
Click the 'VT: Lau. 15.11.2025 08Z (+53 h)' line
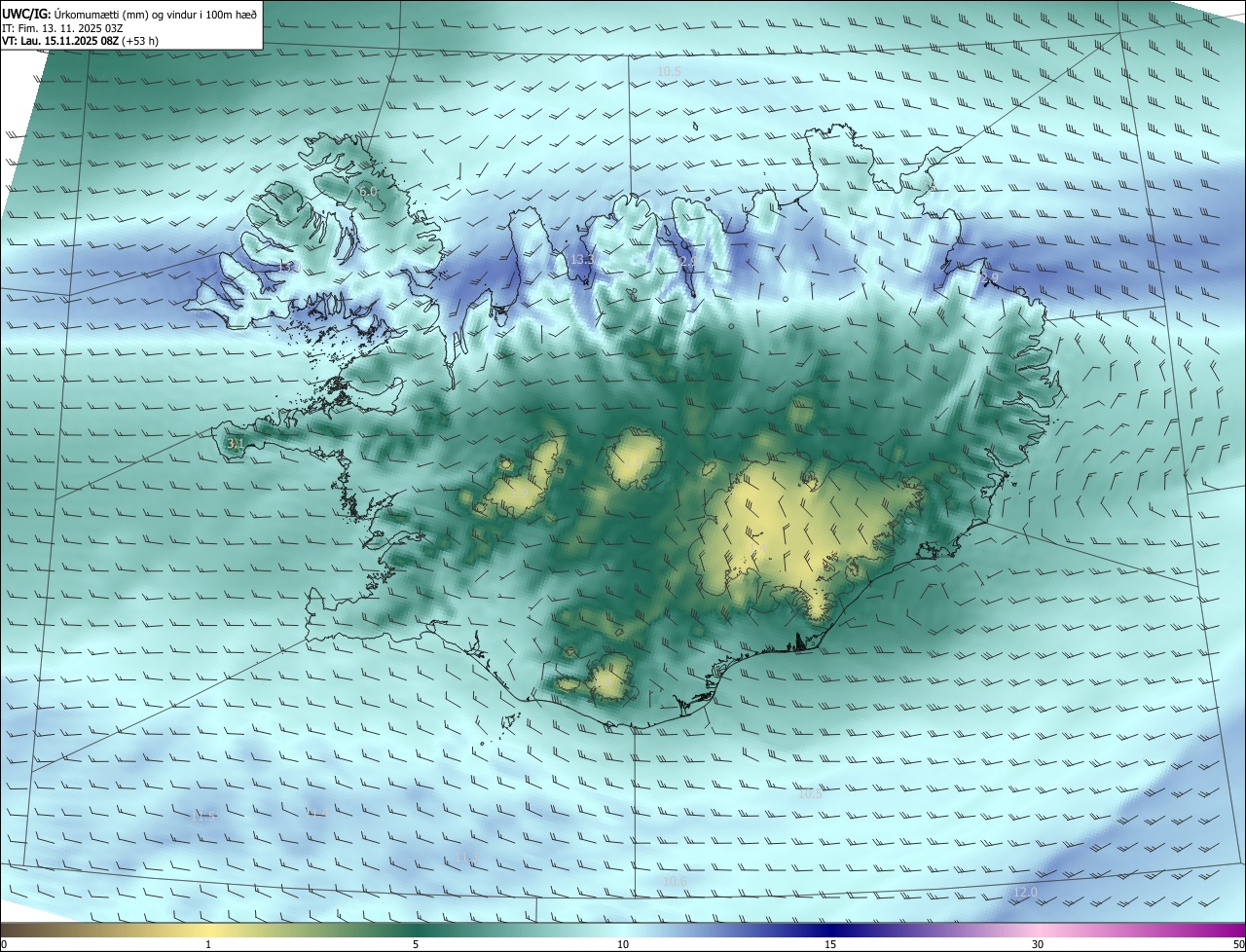click(x=80, y=41)
